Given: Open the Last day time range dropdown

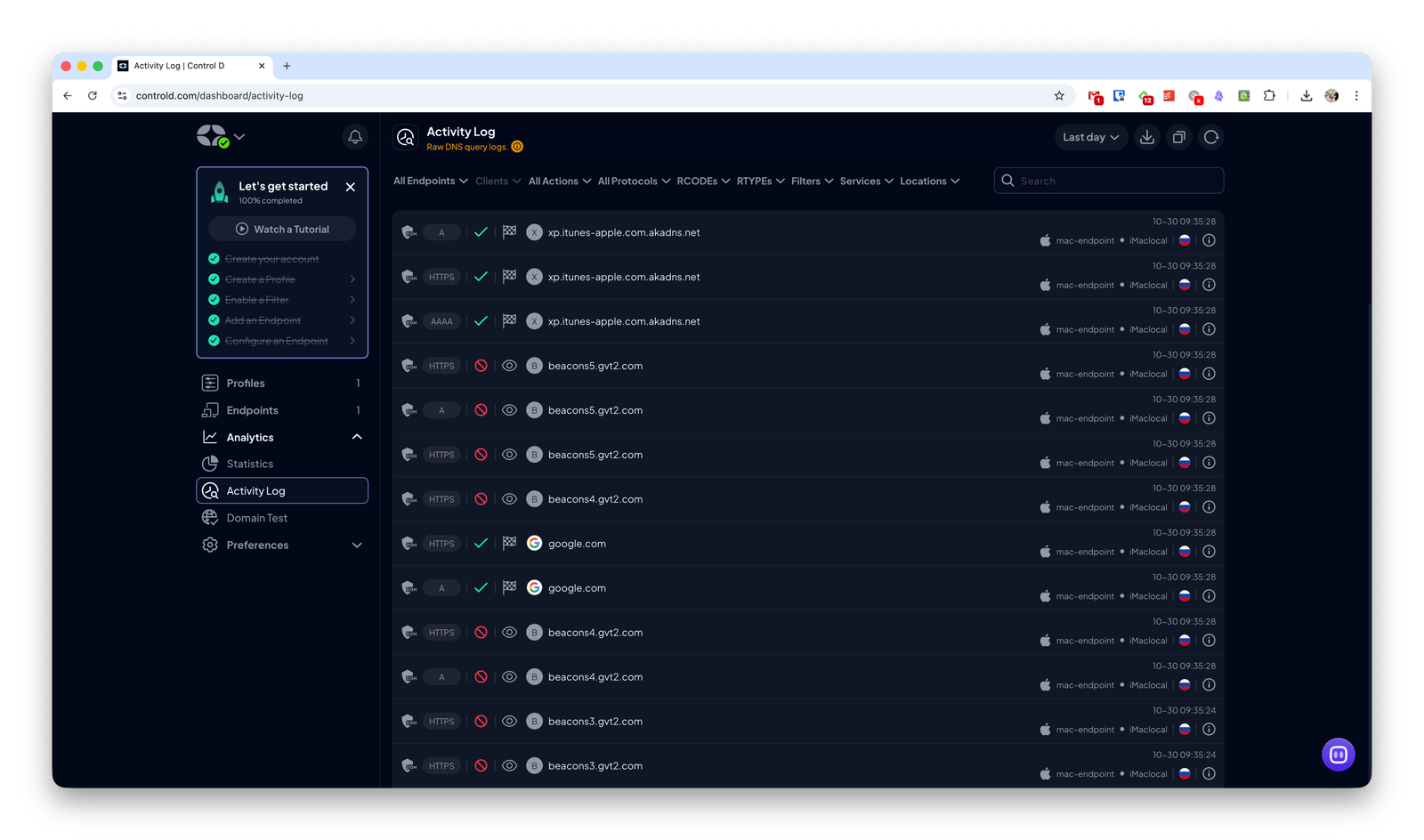Looking at the screenshot, I should tap(1090, 137).
